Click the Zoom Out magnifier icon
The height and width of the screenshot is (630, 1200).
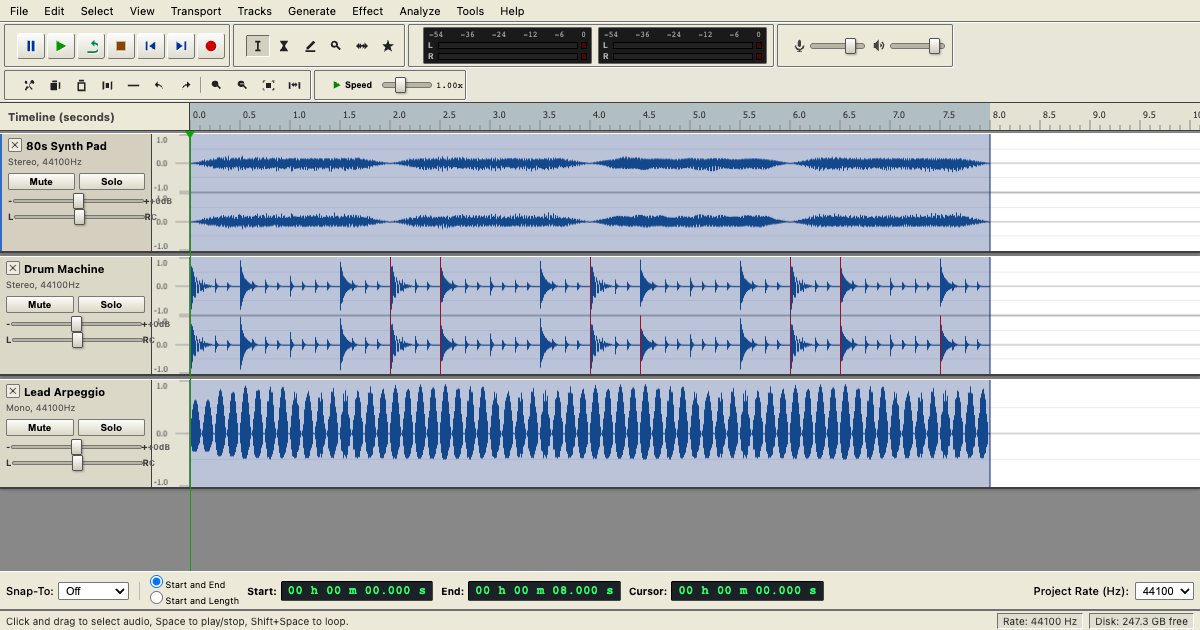(x=242, y=85)
